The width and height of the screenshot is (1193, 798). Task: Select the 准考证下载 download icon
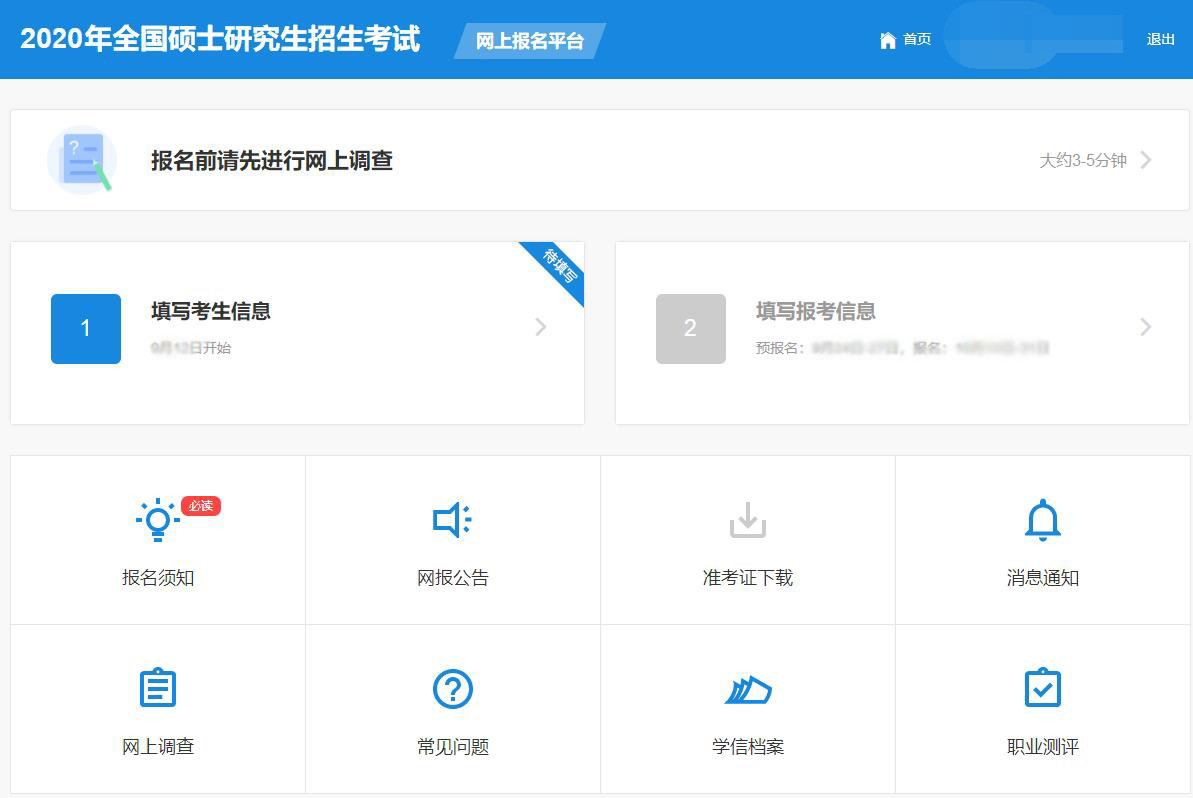(x=746, y=518)
